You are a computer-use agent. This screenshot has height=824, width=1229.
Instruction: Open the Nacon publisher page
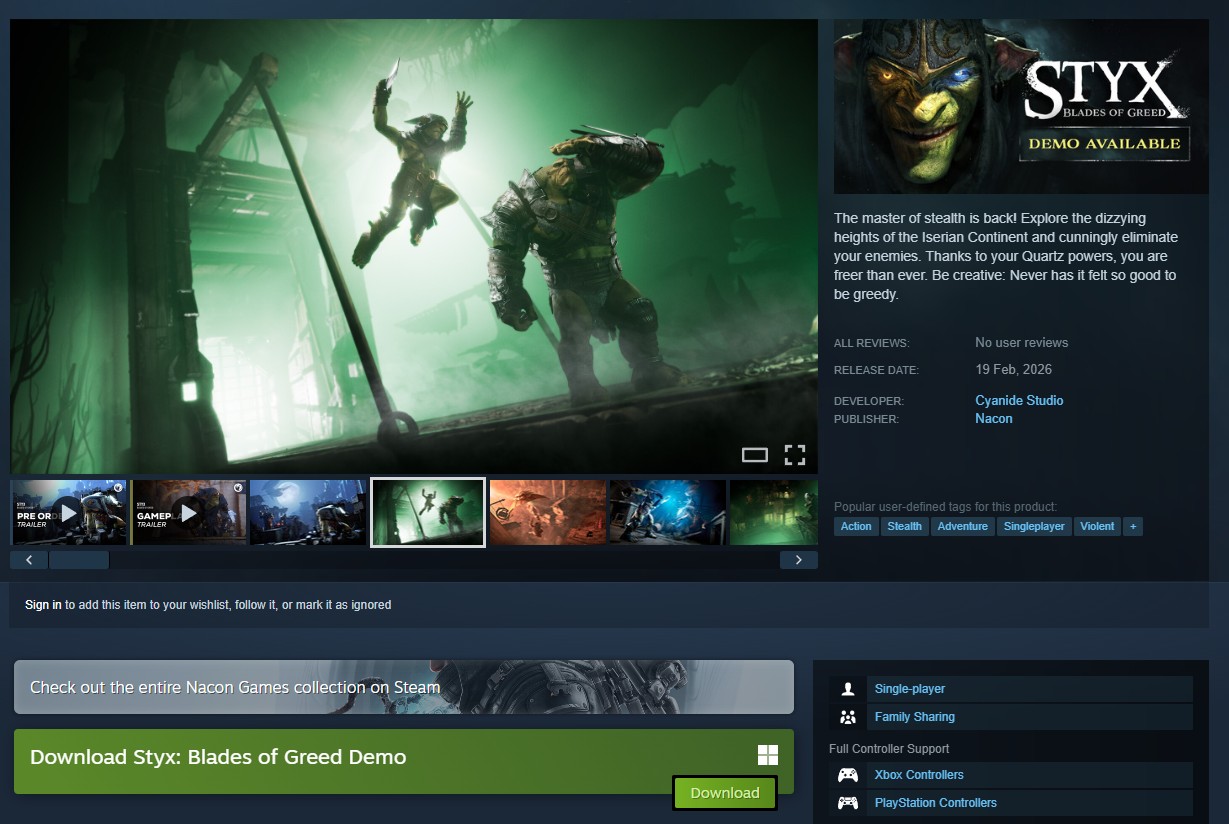click(994, 418)
